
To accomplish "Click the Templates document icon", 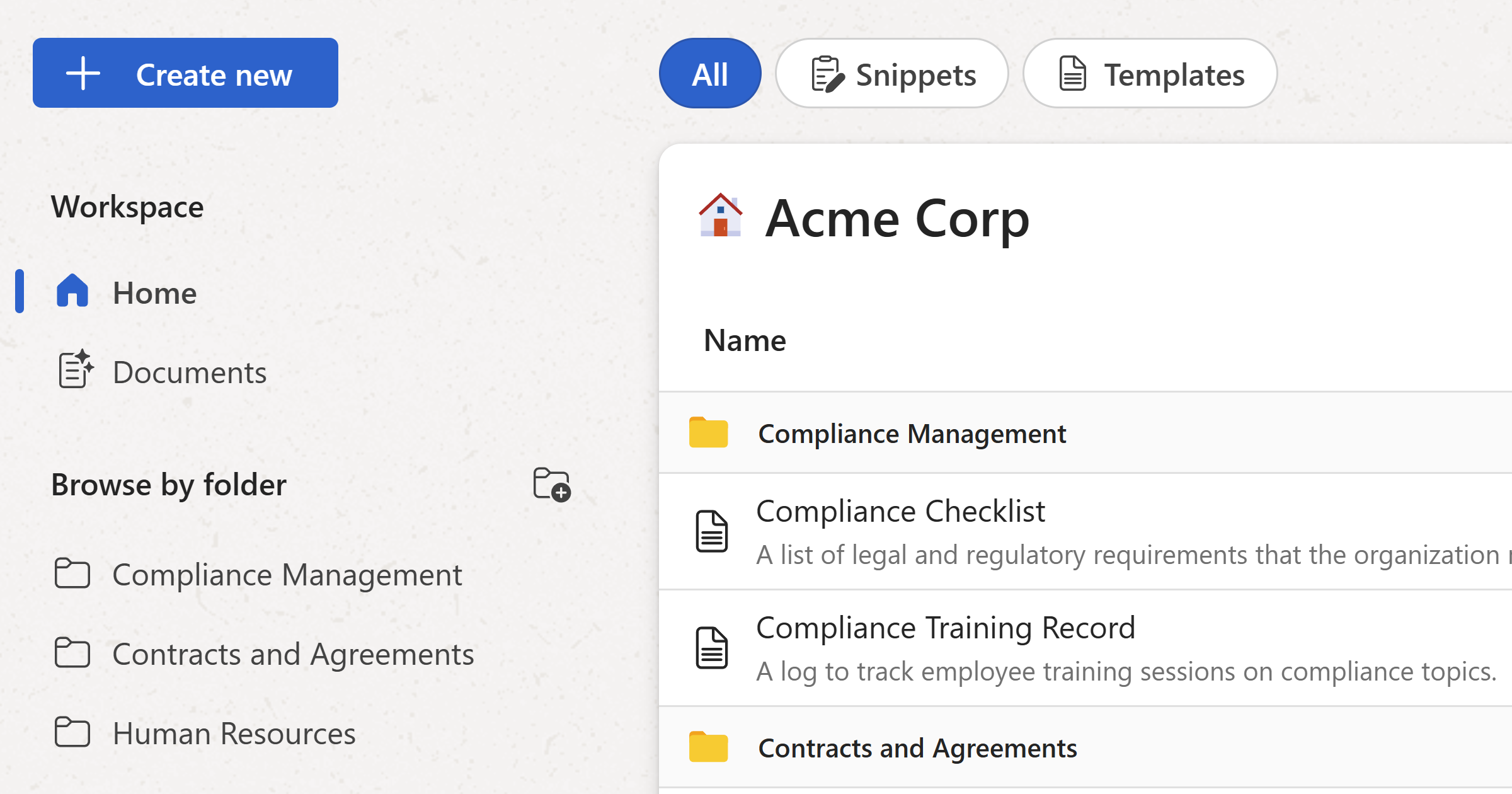I will (x=1072, y=74).
